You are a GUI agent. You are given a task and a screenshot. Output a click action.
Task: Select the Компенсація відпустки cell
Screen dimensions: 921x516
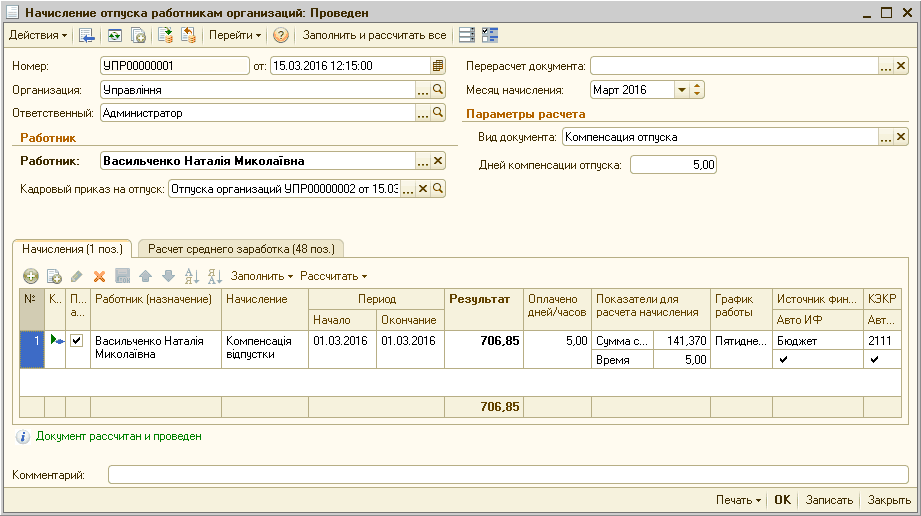[x=265, y=349]
